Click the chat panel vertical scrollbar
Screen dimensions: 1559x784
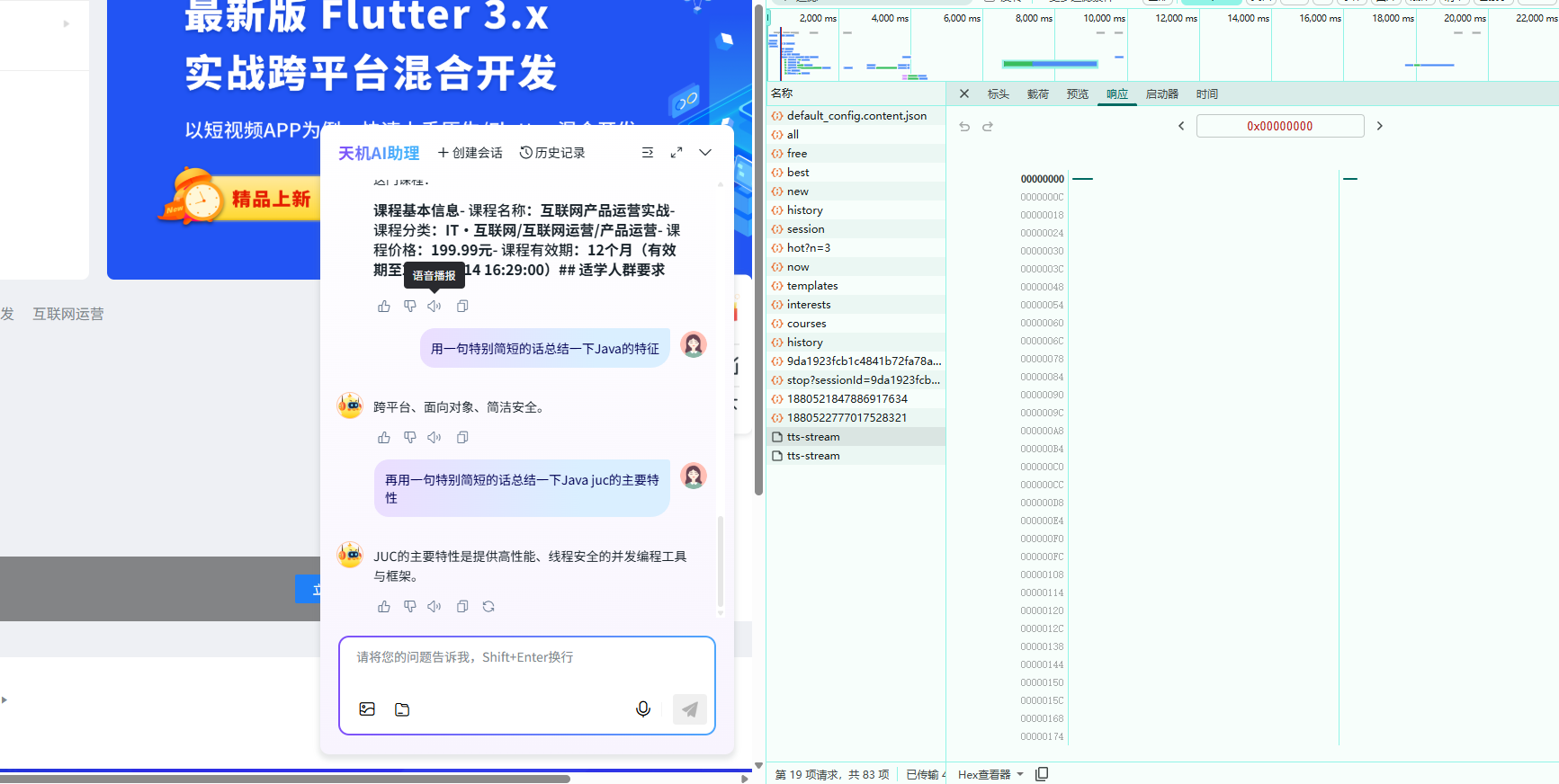coord(720,563)
